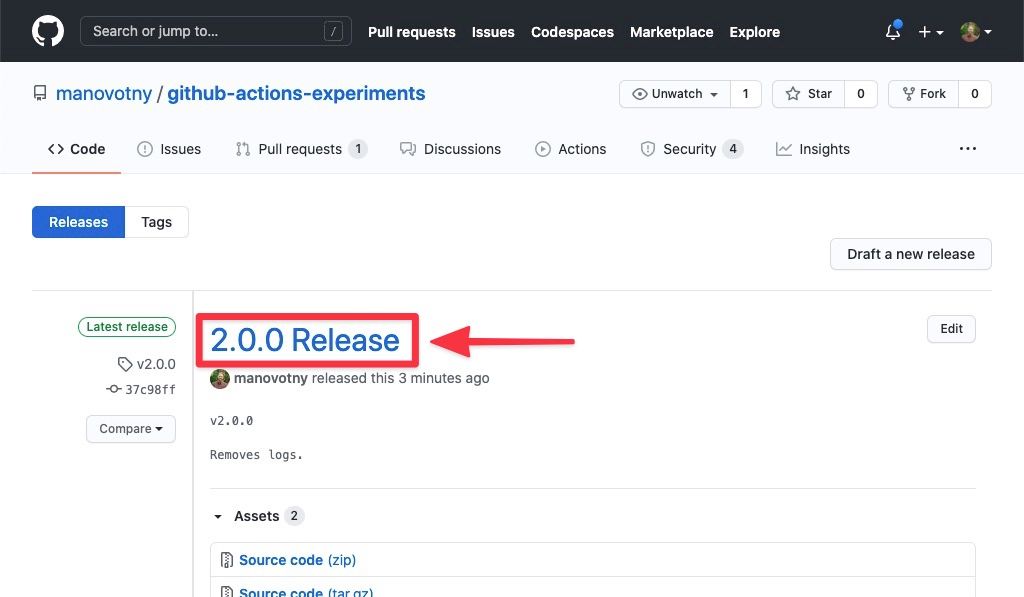Viewport: 1024px width, 597px height.
Task: Star the repository
Action: coord(808,94)
